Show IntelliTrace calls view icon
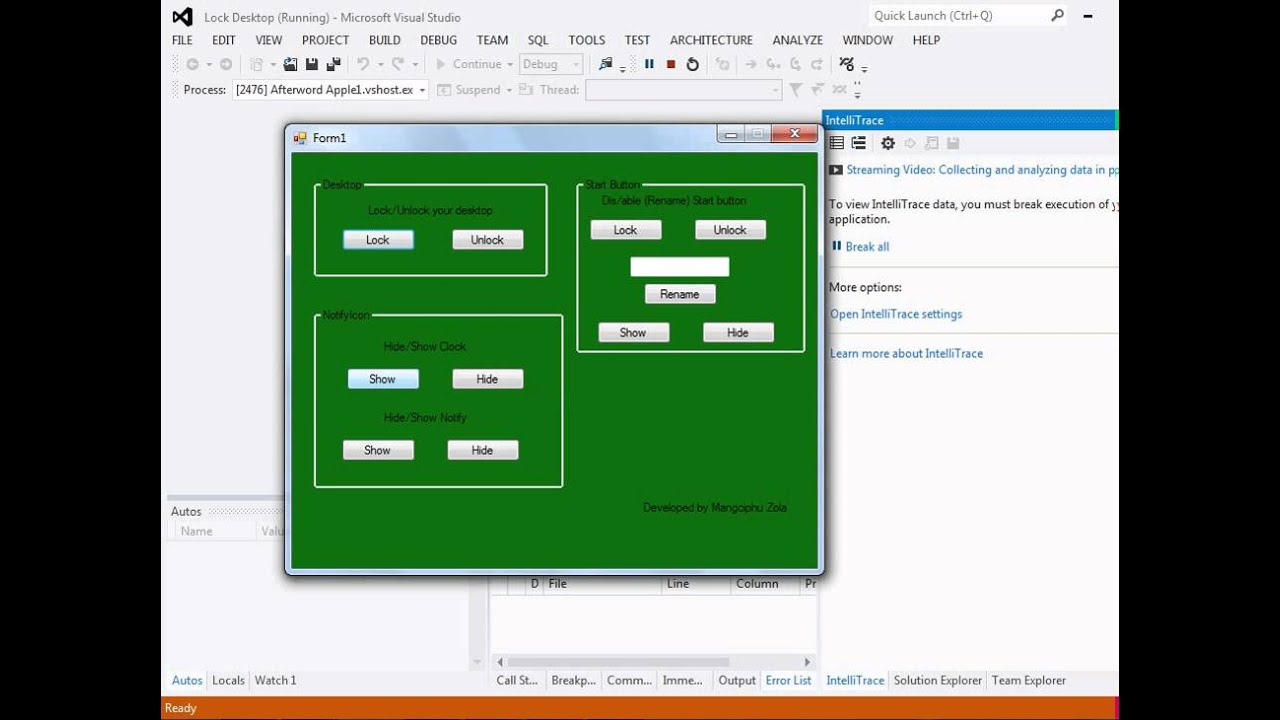The width and height of the screenshot is (1280, 720). (x=858, y=143)
